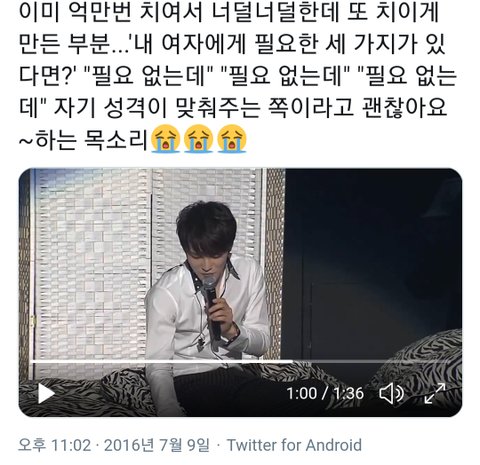Open the Twitter for Android source link

294,445
